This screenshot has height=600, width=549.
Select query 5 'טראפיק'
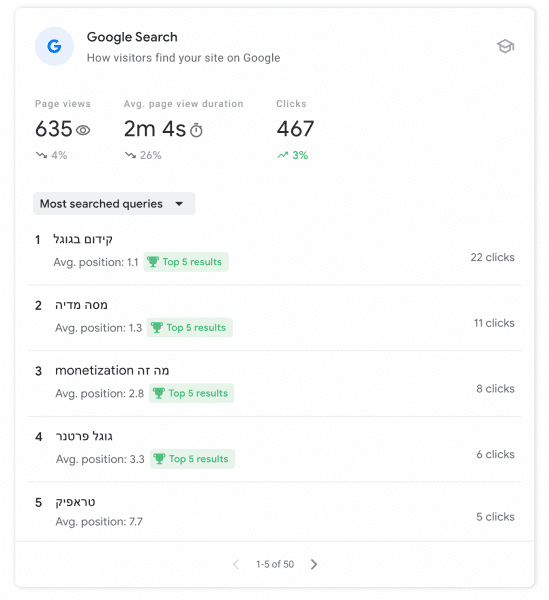coord(75,502)
